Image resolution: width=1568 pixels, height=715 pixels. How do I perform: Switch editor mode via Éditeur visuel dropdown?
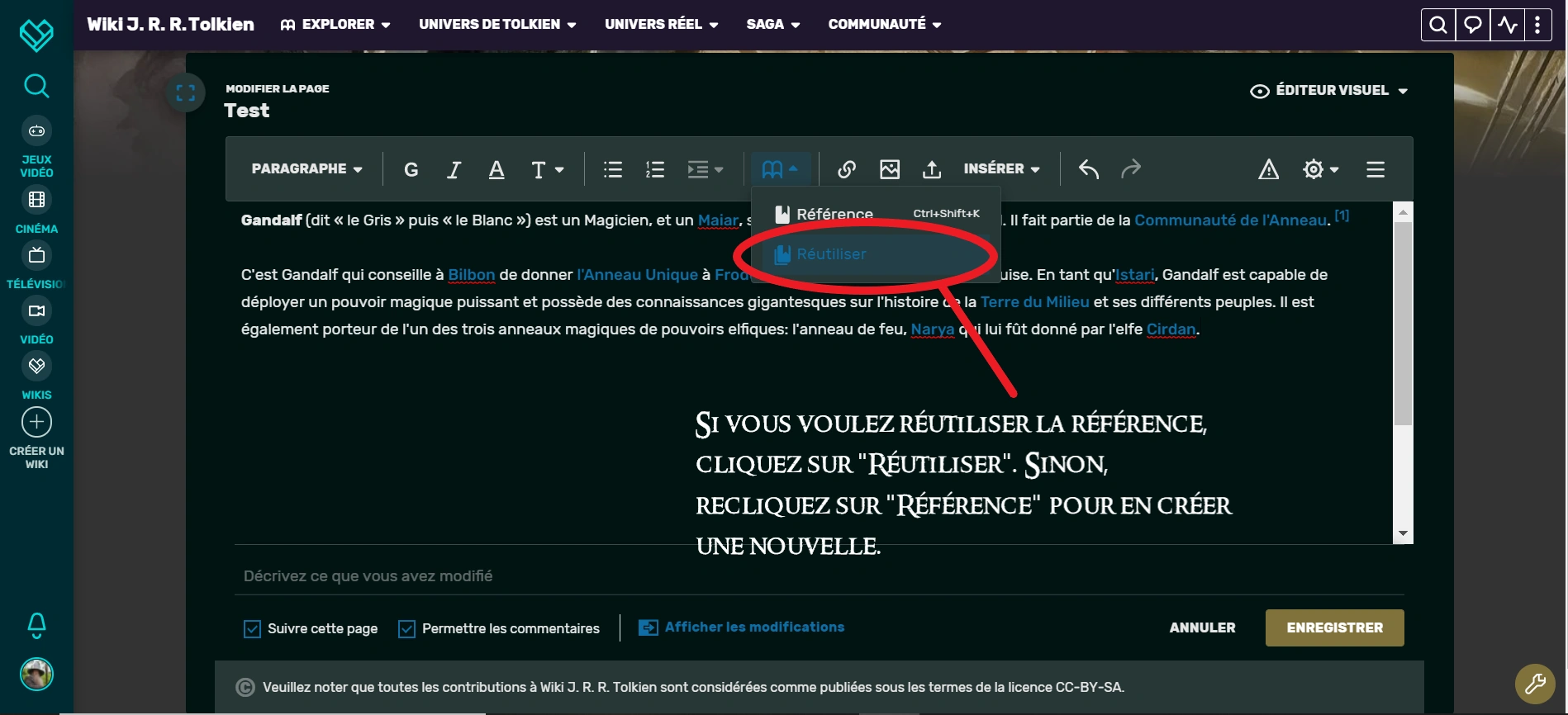pos(1329,91)
